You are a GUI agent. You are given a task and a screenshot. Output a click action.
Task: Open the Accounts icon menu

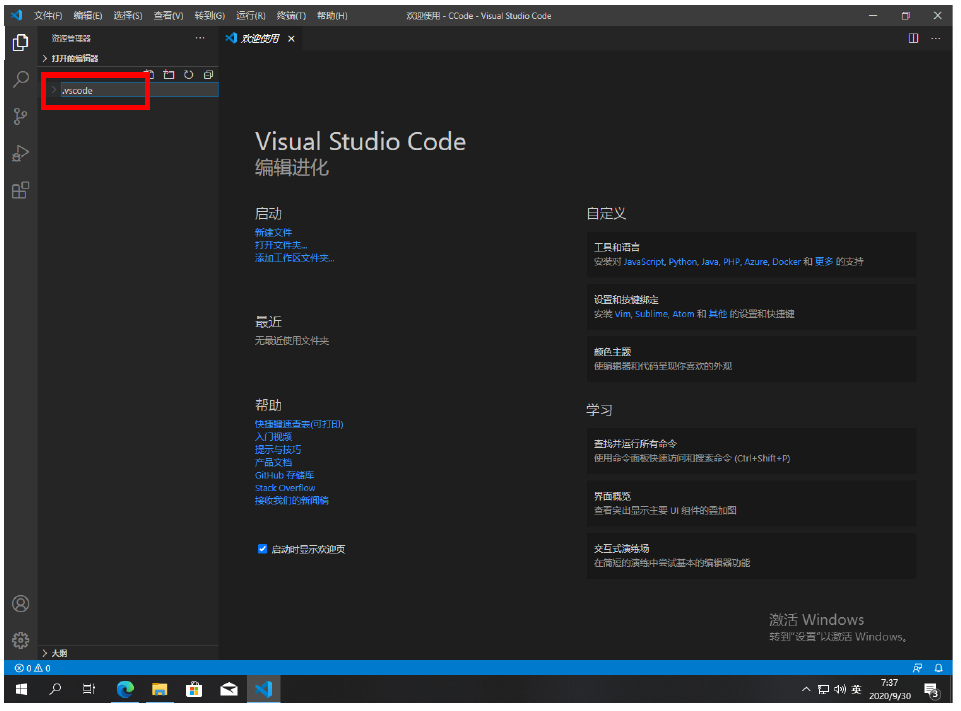click(19, 604)
